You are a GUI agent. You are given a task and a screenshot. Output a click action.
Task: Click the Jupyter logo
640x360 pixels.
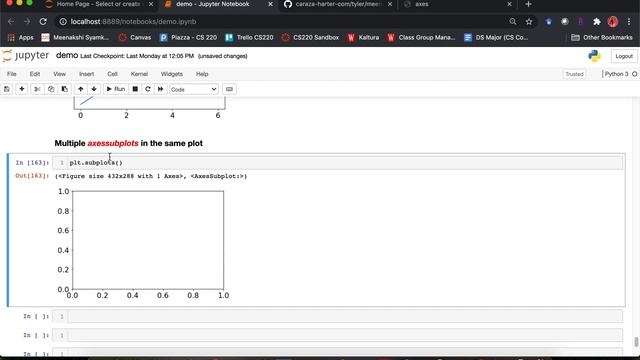(25, 56)
